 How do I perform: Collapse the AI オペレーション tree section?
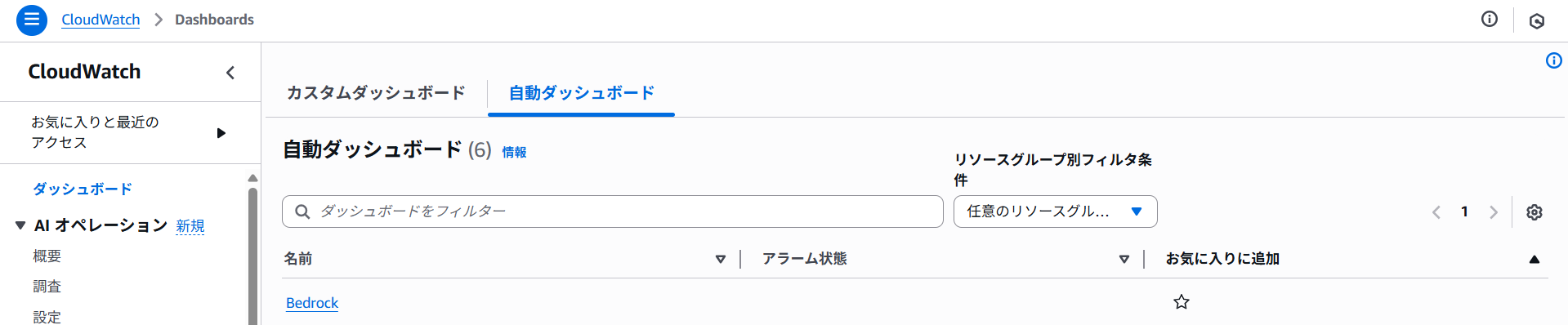pos(20,225)
